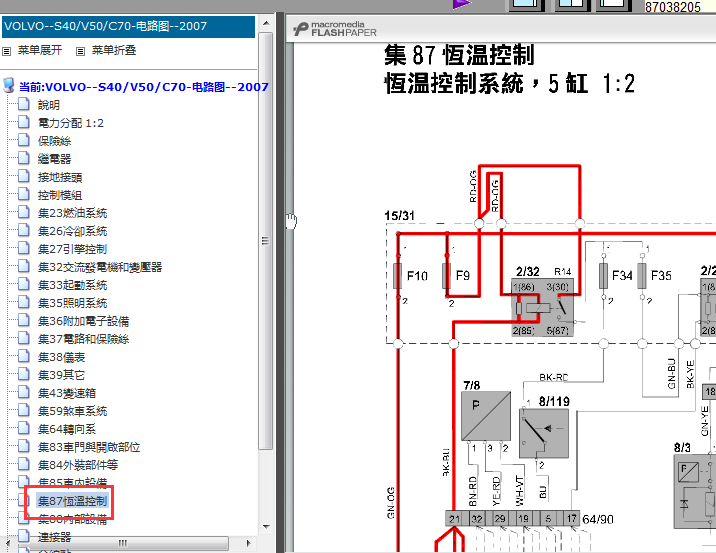This screenshot has height=553, width=716.
Task: Select 集39其它 in the tree
Action: (x=61, y=375)
